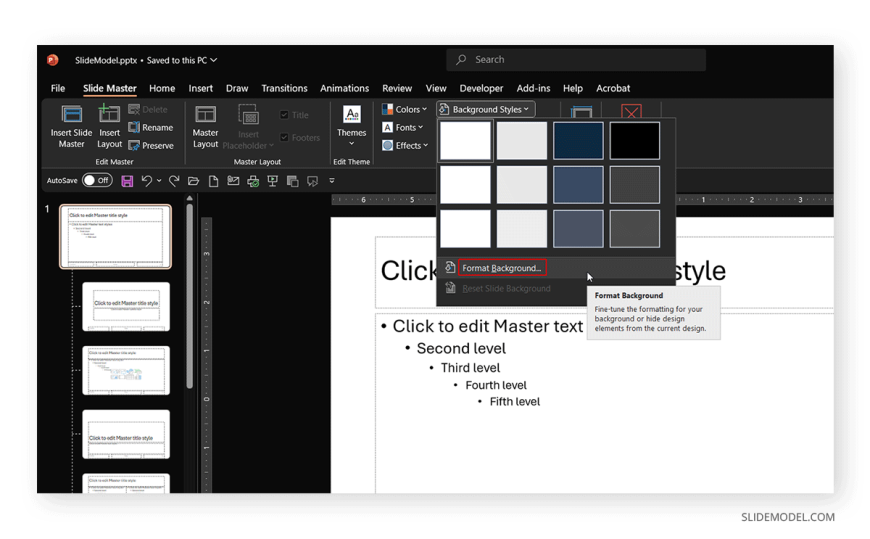Open the Help tab
Image resolution: width=870 pixels, height=539 pixels.
pyautogui.click(x=573, y=88)
